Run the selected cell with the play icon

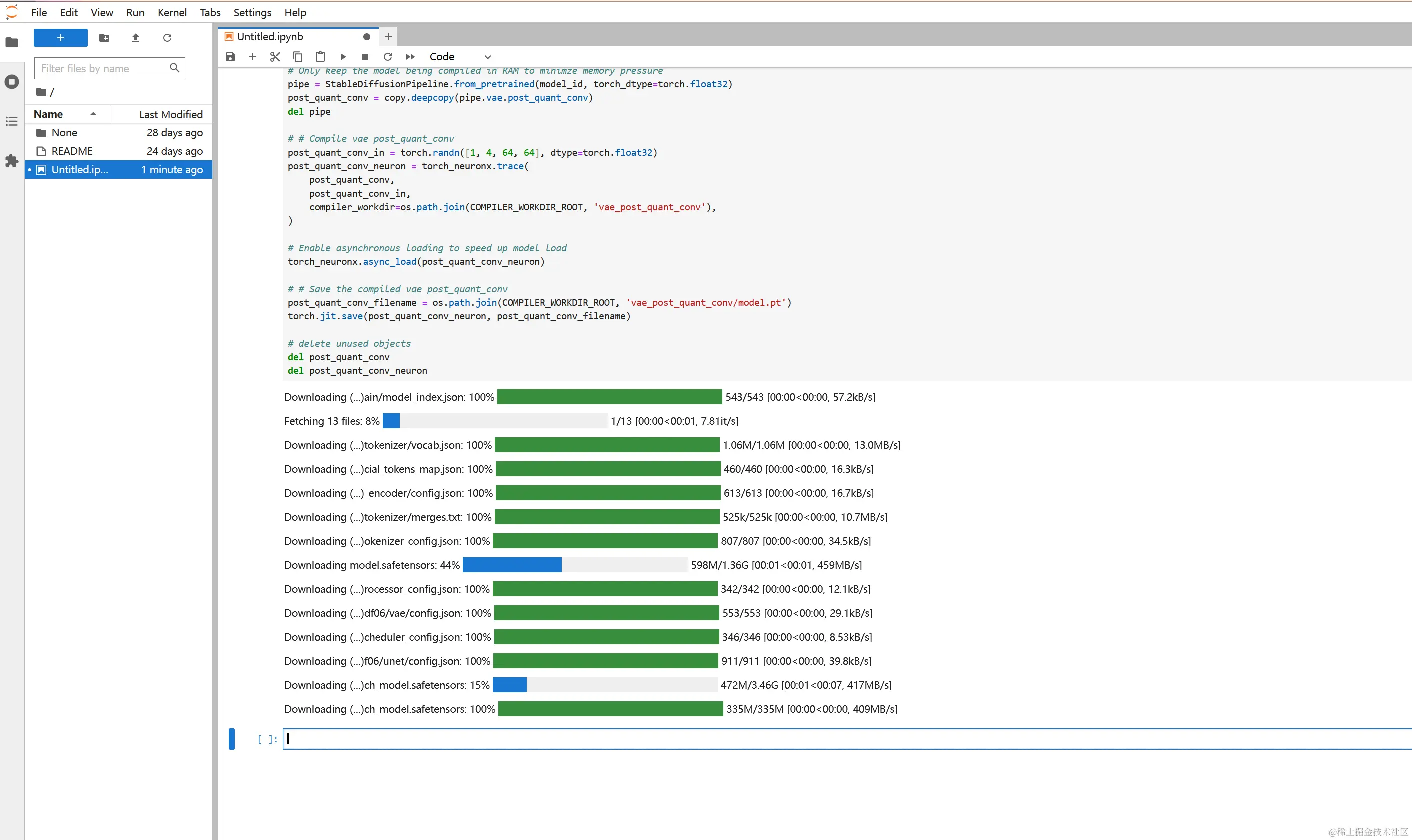[x=343, y=56]
